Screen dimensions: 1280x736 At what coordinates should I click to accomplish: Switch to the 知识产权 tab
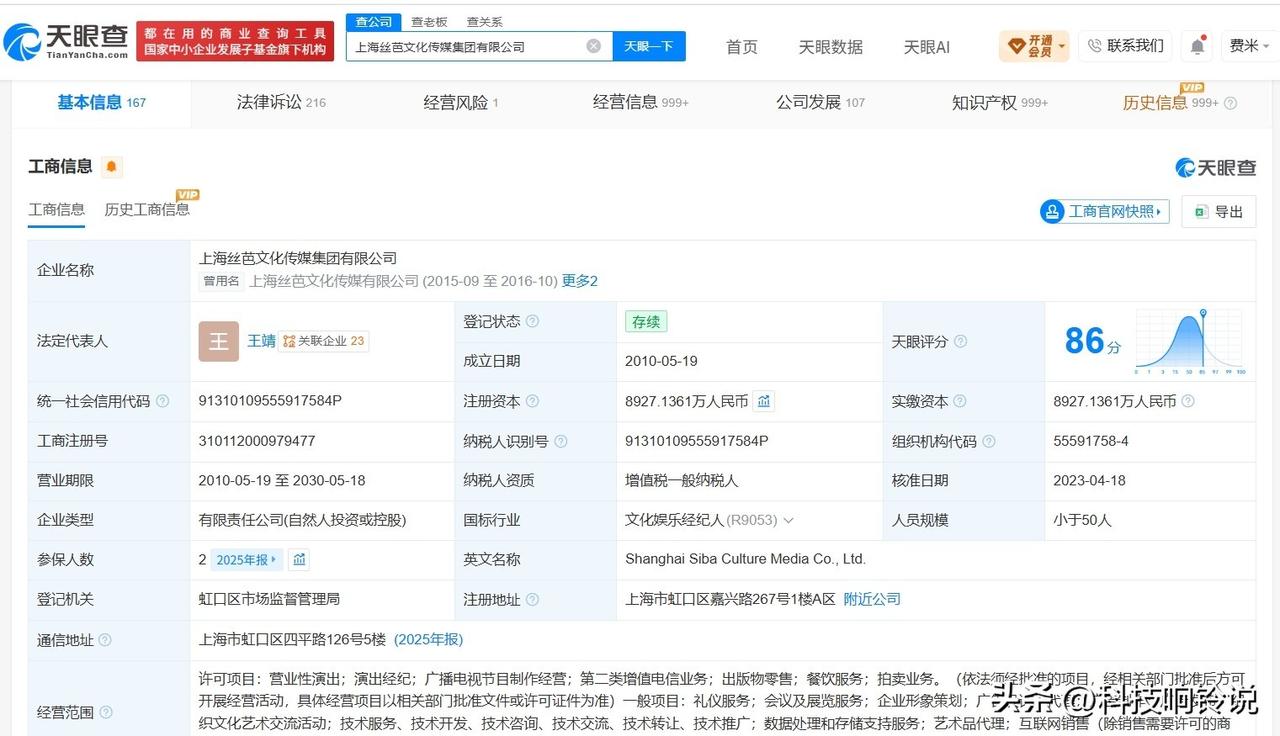(x=1000, y=102)
